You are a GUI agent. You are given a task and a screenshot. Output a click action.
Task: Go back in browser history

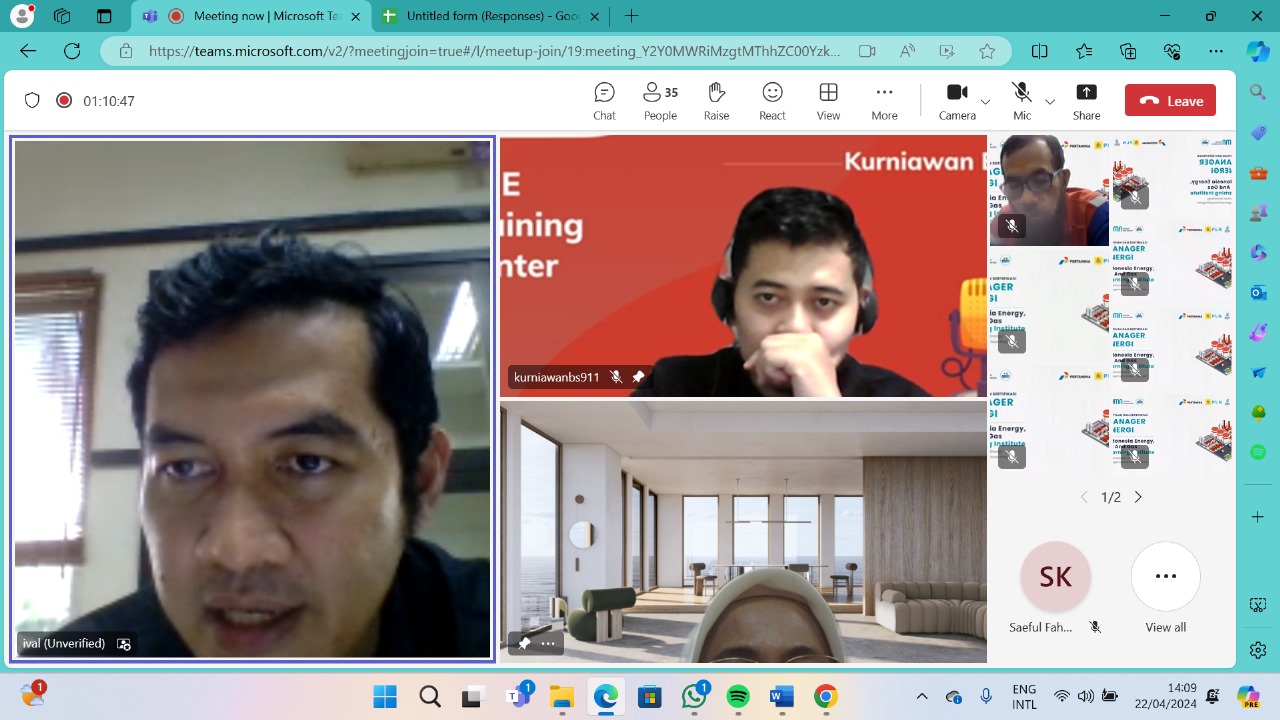(28, 51)
